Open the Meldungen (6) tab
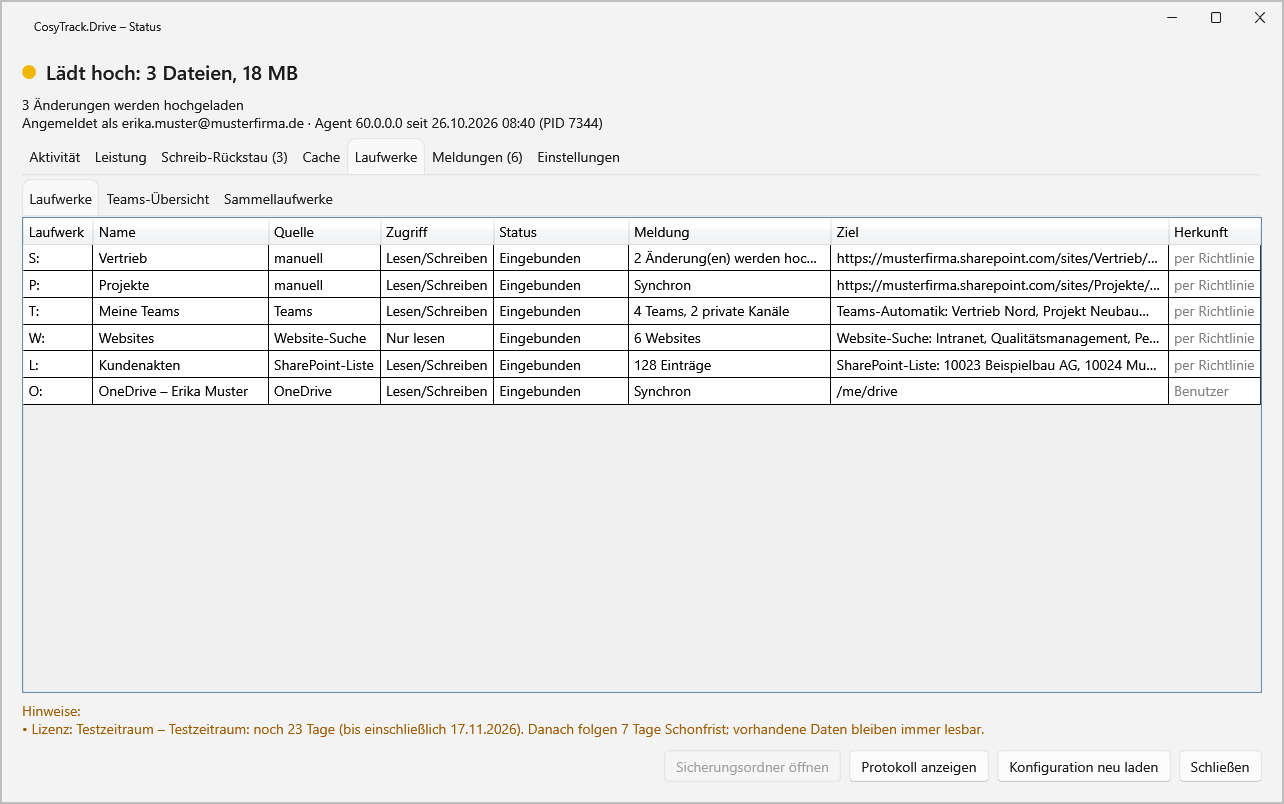Image resolution: width=1284 pixels, height=804 pixels. 477,157
